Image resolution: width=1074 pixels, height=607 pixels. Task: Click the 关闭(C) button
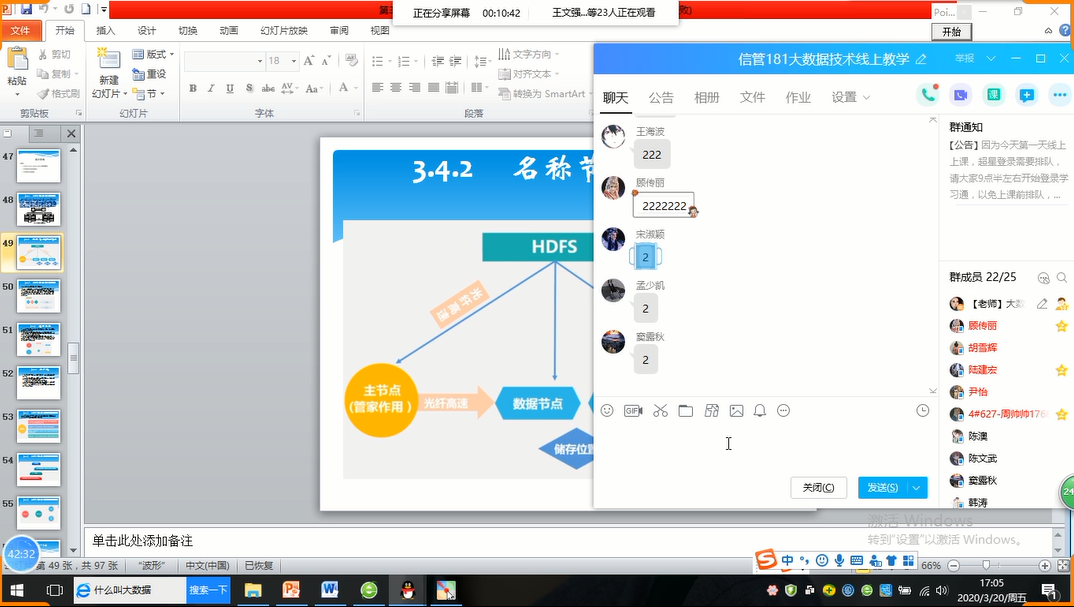point(818,487)
